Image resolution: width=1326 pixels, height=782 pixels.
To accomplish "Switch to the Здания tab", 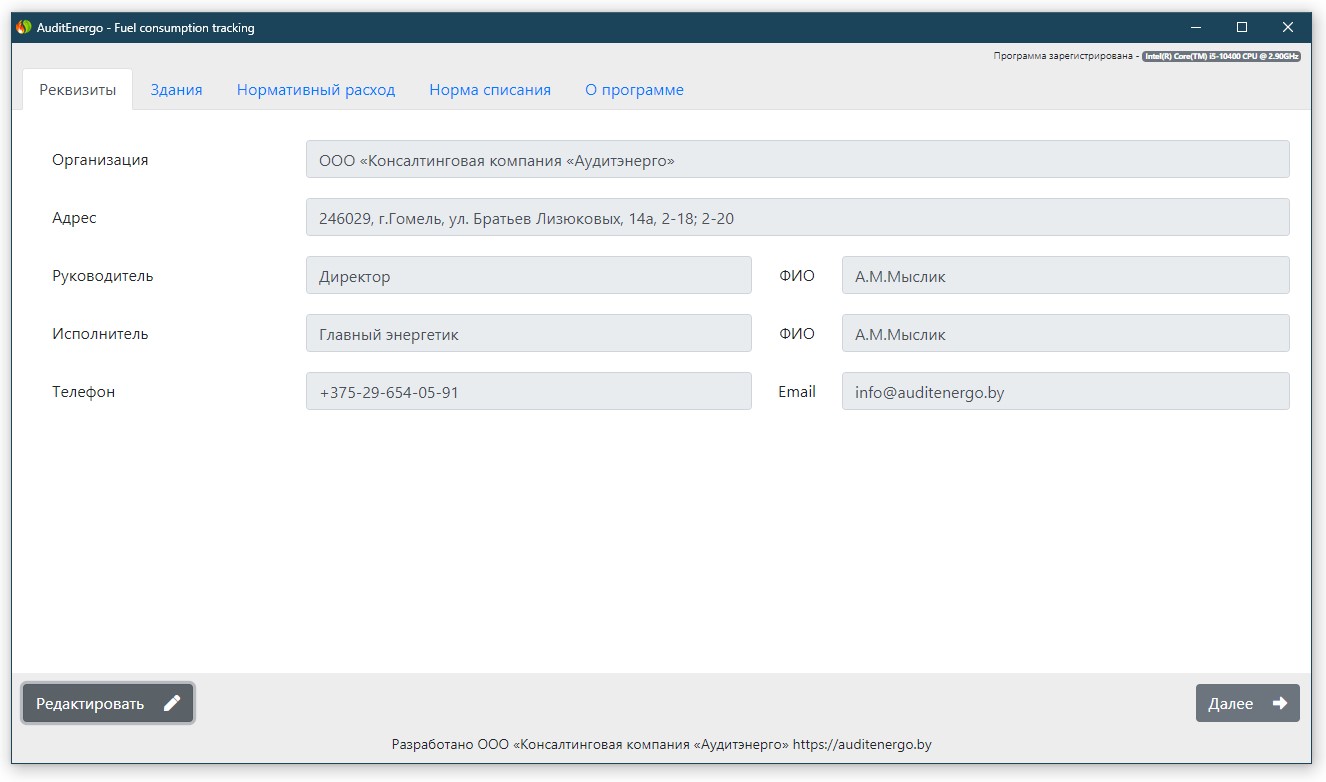I will [176, 90].
